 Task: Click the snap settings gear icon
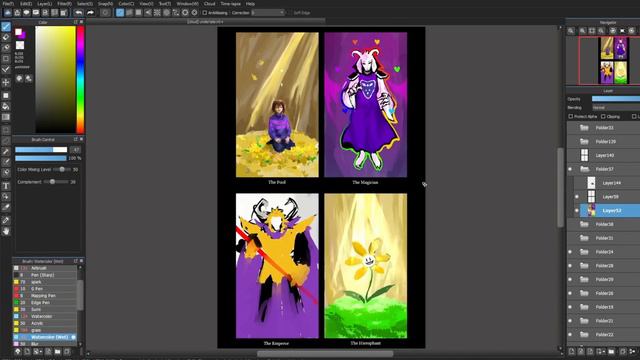195,13
